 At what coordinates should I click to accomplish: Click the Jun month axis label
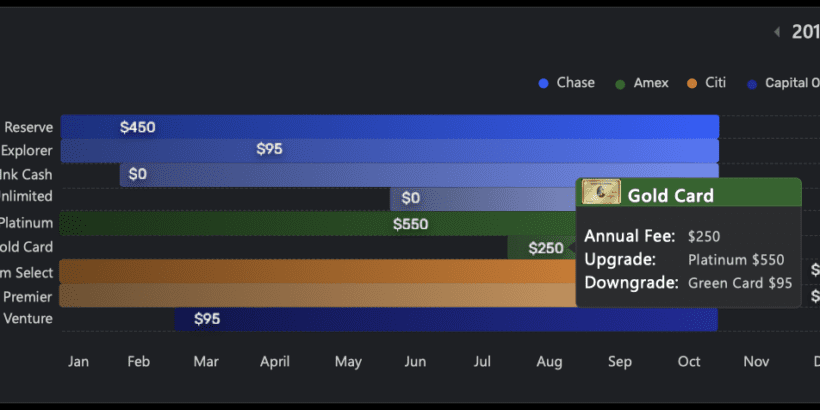click(415, 362)
